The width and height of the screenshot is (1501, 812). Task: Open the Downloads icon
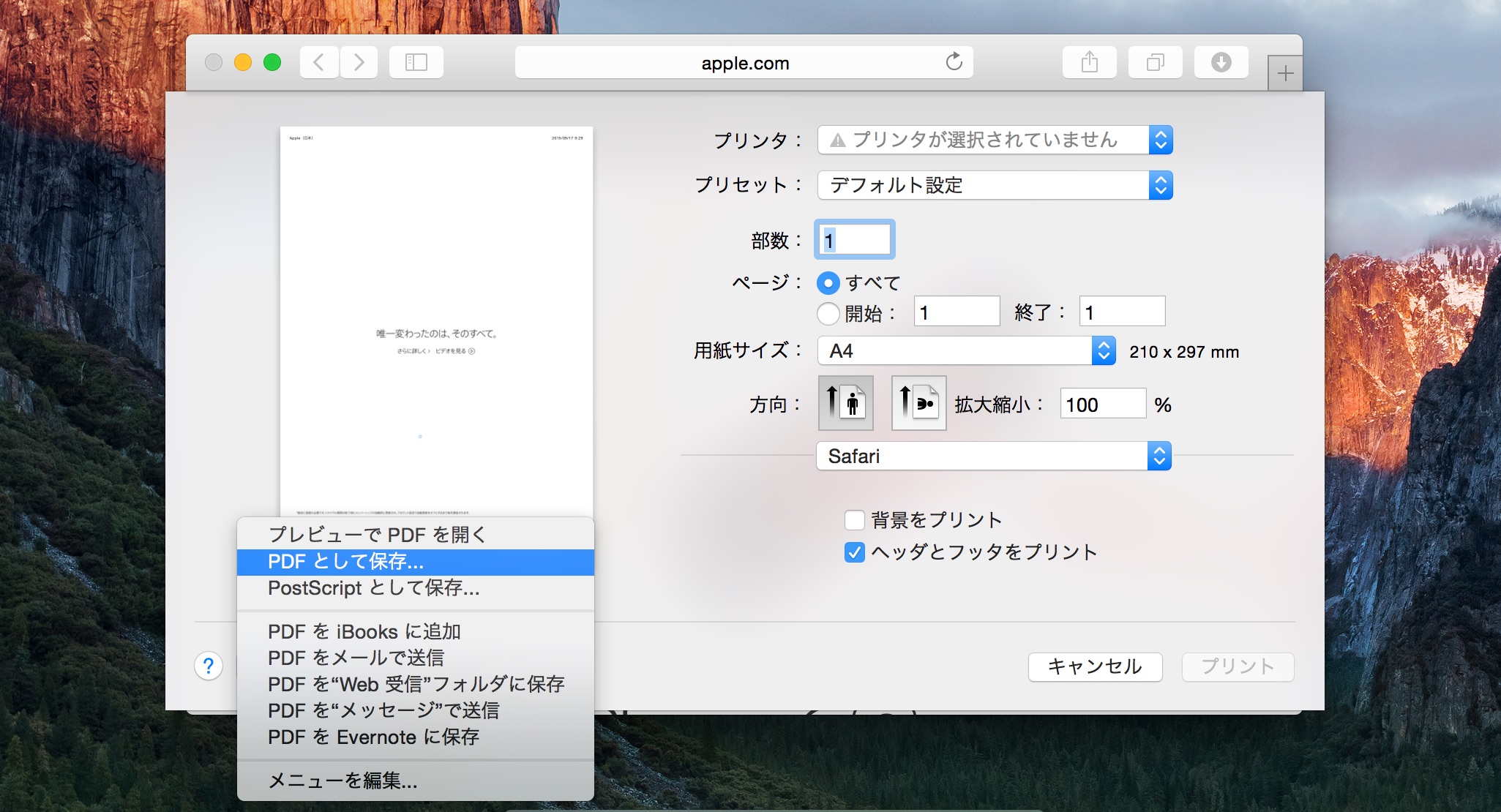click(1221, 62)
